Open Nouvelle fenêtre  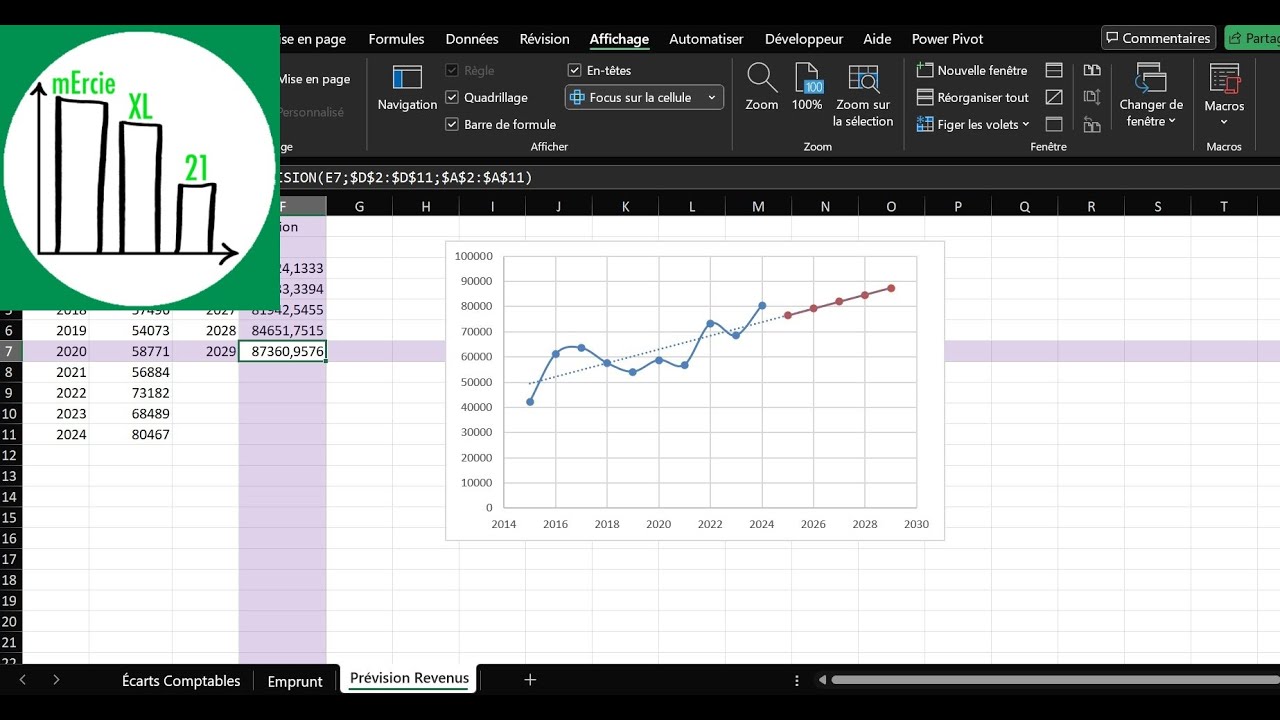(x=973, y=70)
